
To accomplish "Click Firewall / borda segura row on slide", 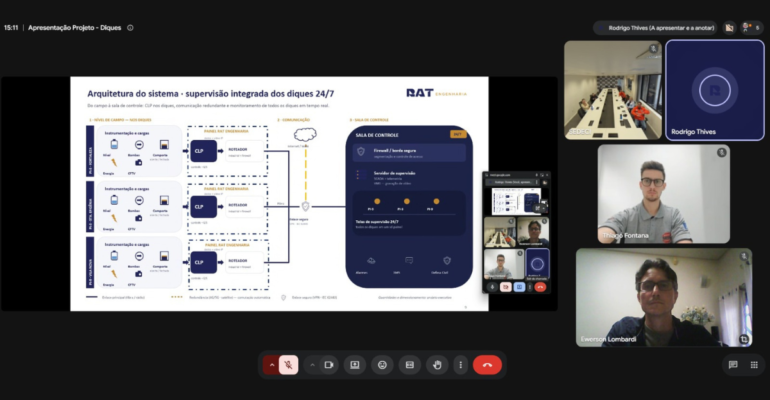I will click(x=409, y=153).
